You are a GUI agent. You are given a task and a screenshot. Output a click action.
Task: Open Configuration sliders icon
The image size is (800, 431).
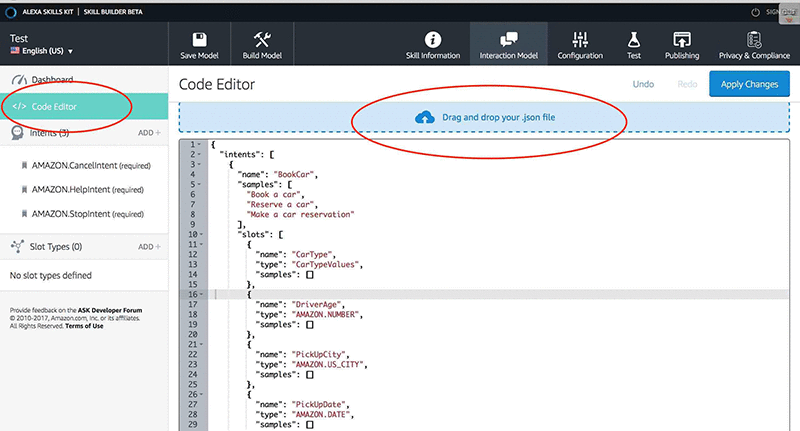tap(580, 39)
